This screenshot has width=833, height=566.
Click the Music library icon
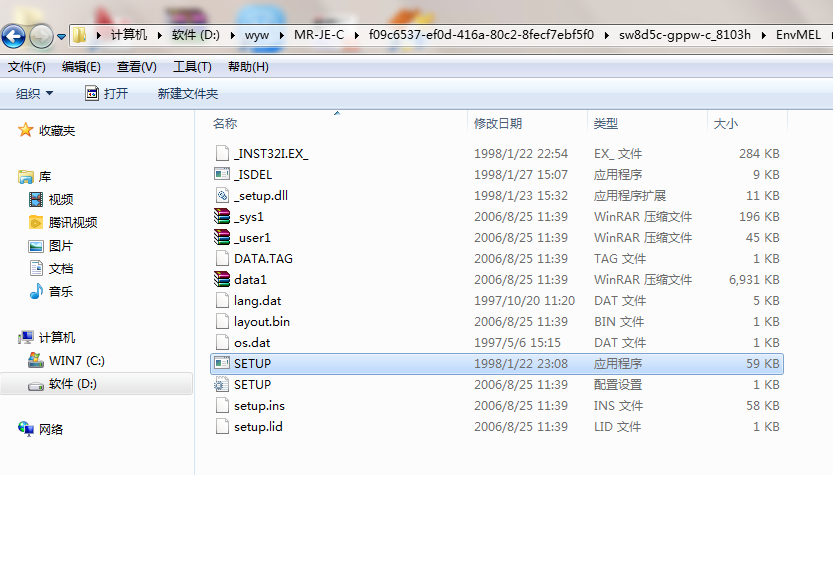click(x=37, y=292)
